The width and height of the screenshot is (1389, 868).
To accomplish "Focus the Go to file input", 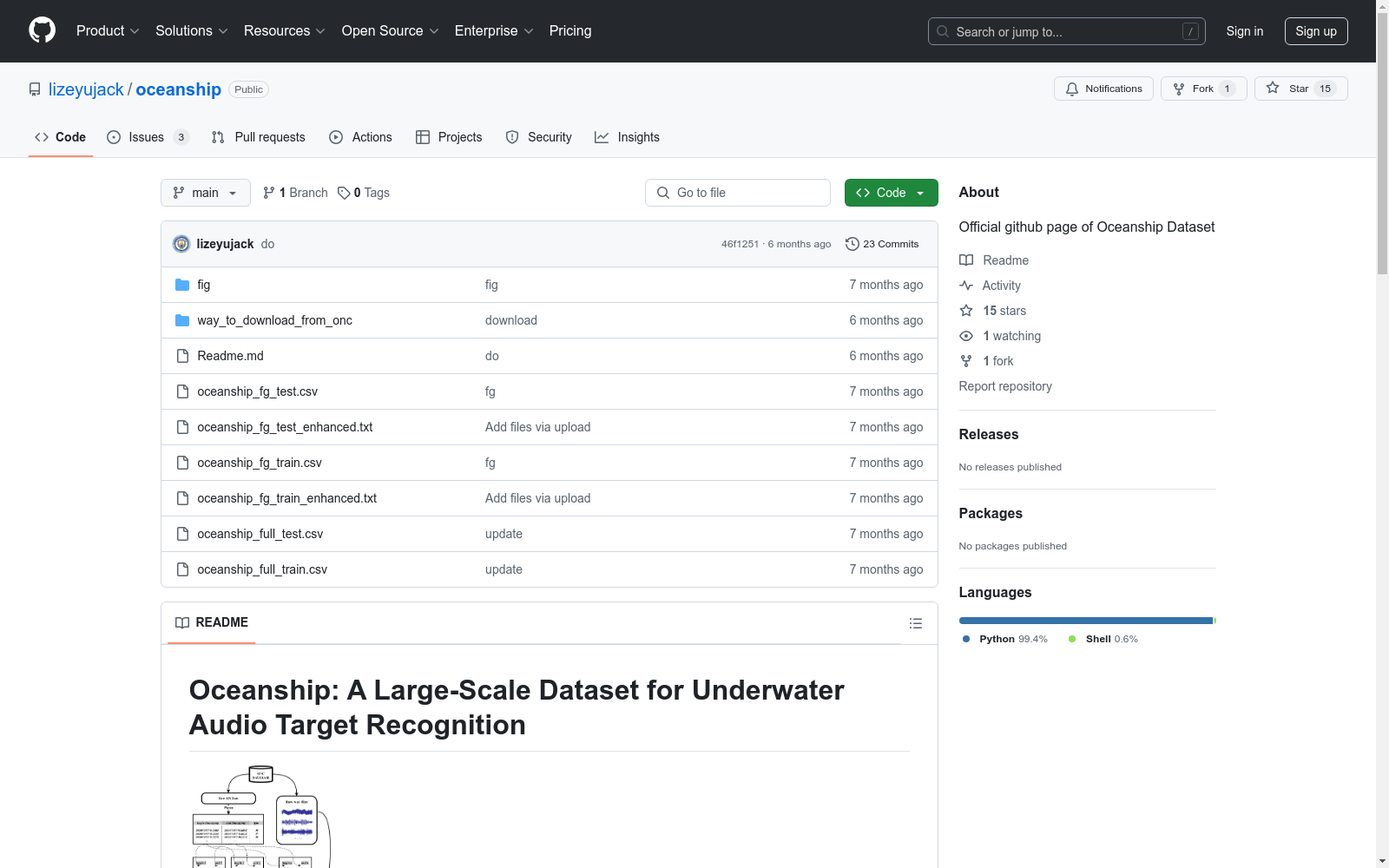I will click(738, 193).
